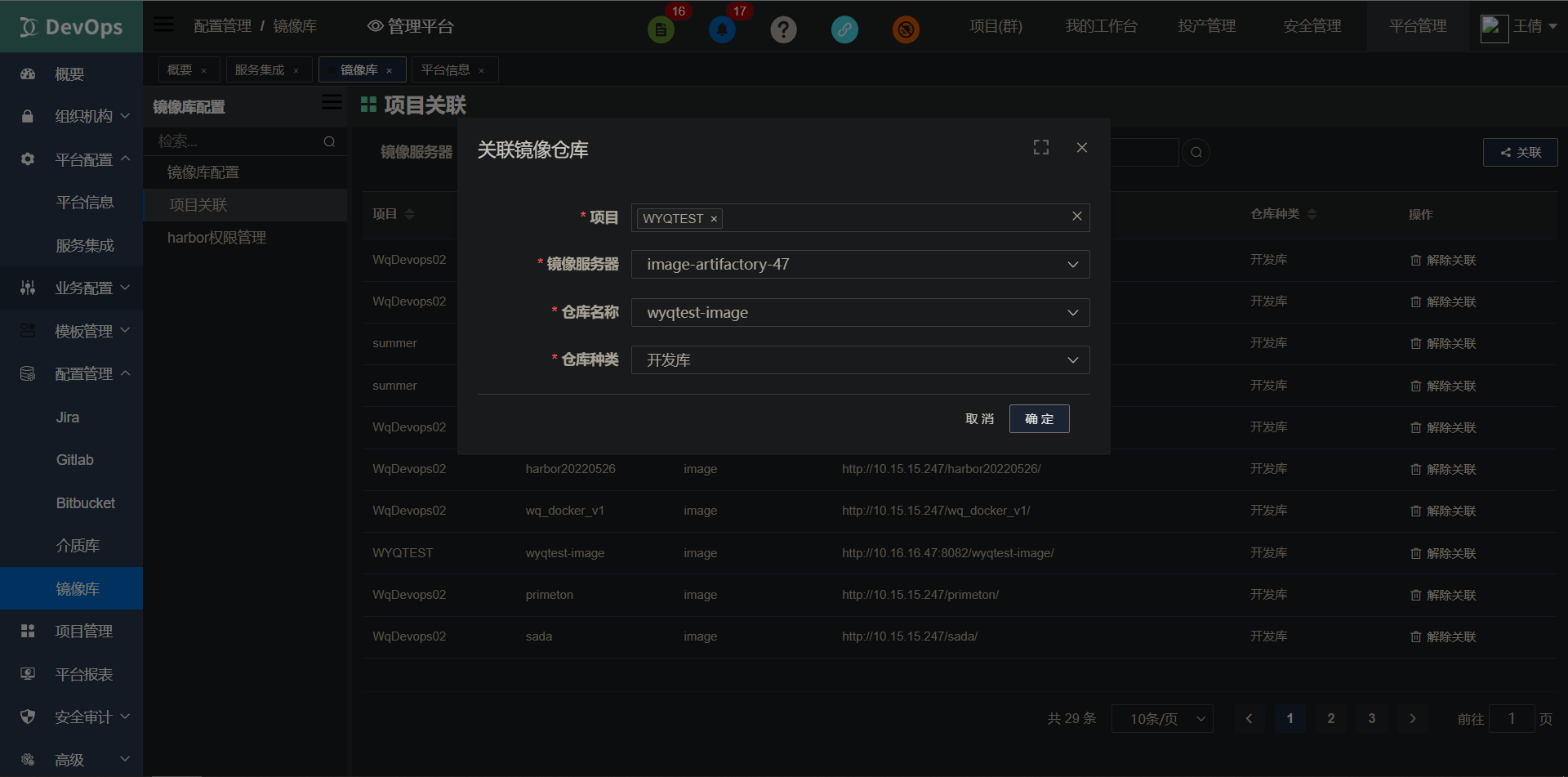Screen dimensions: 1568x777
Task: Expand the 关联镜像仓库 dialog to fullscreen
Action: (1040, 147)
